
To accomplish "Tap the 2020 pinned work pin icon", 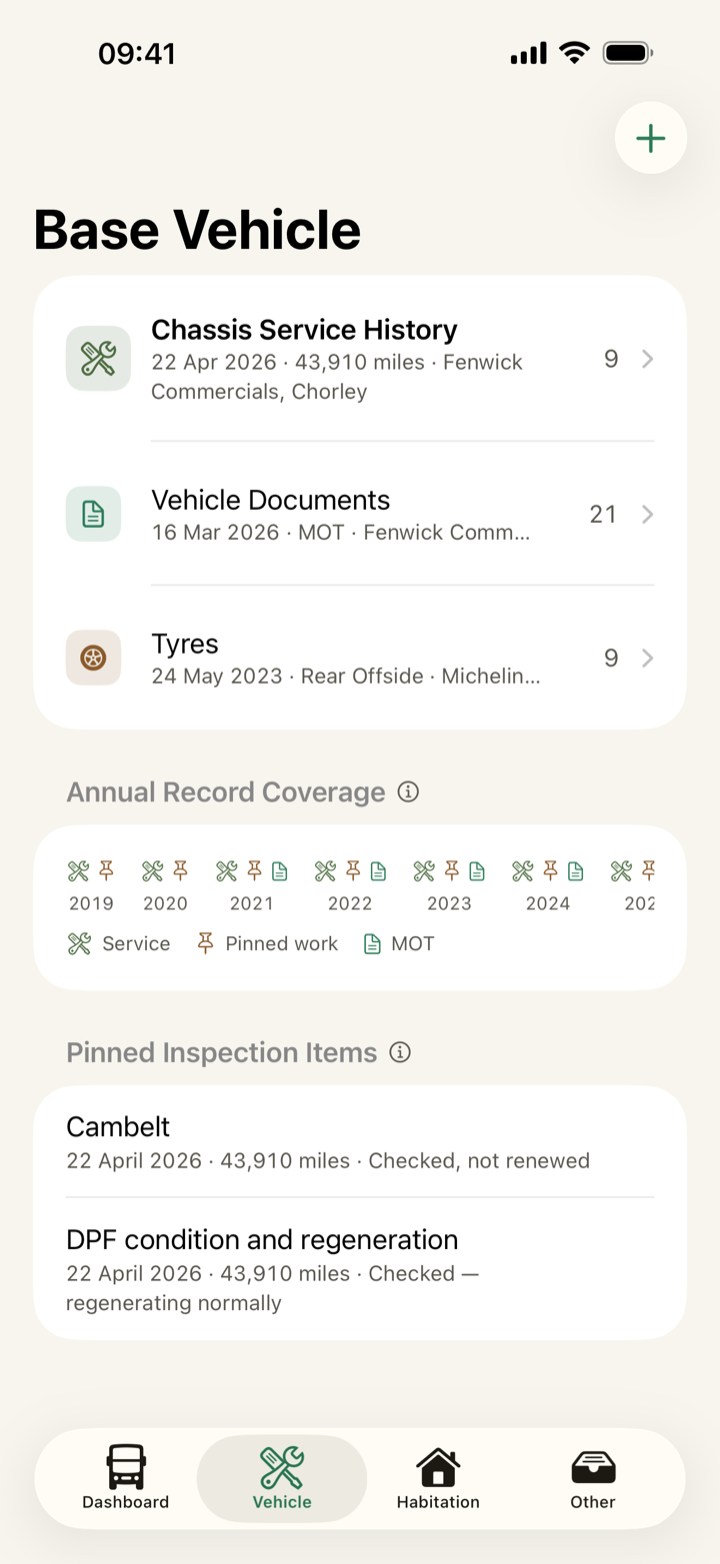I will tap(180, 871).
